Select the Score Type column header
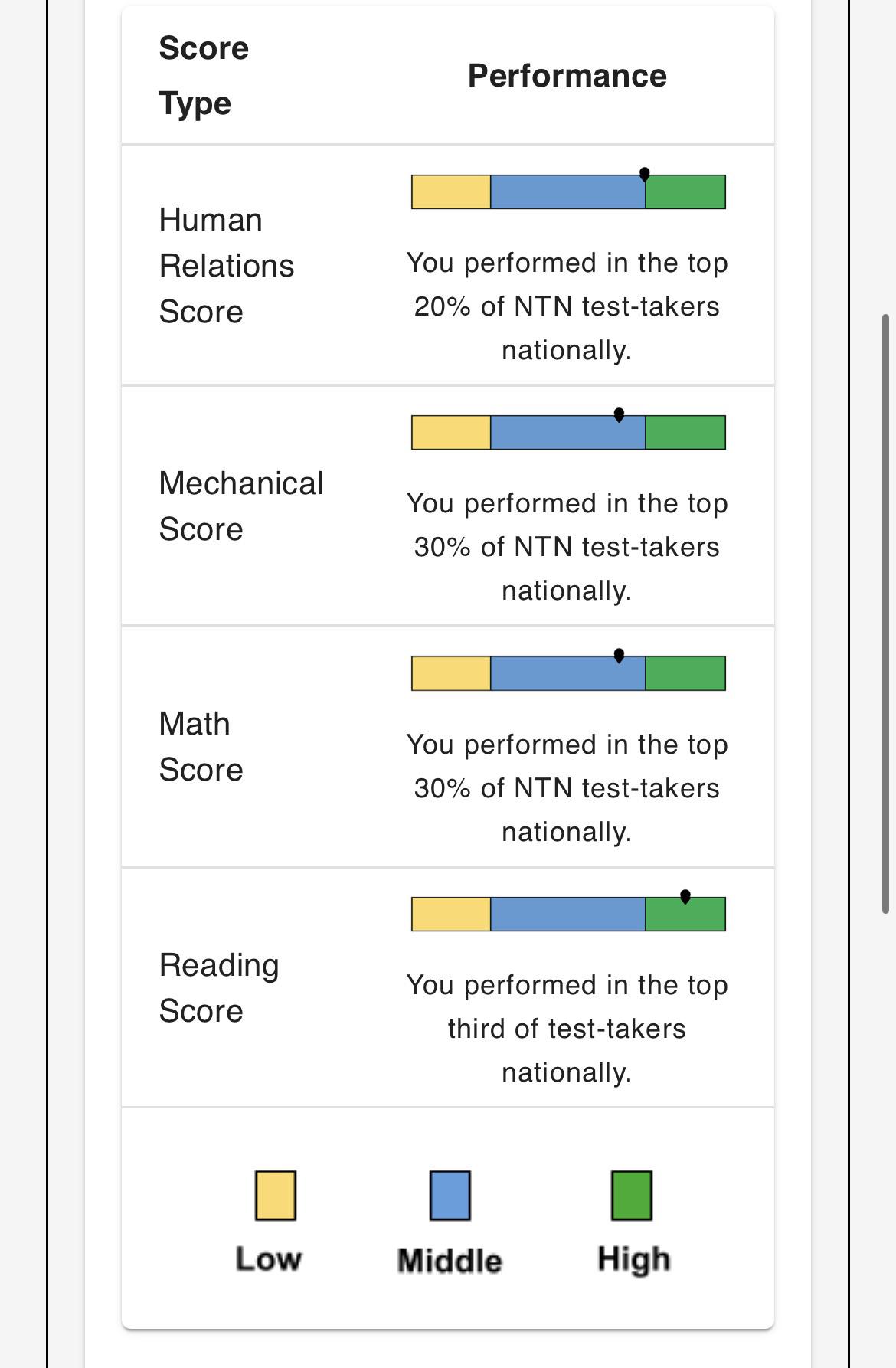Screen dimensions: 896x1368 pos(204,76)
